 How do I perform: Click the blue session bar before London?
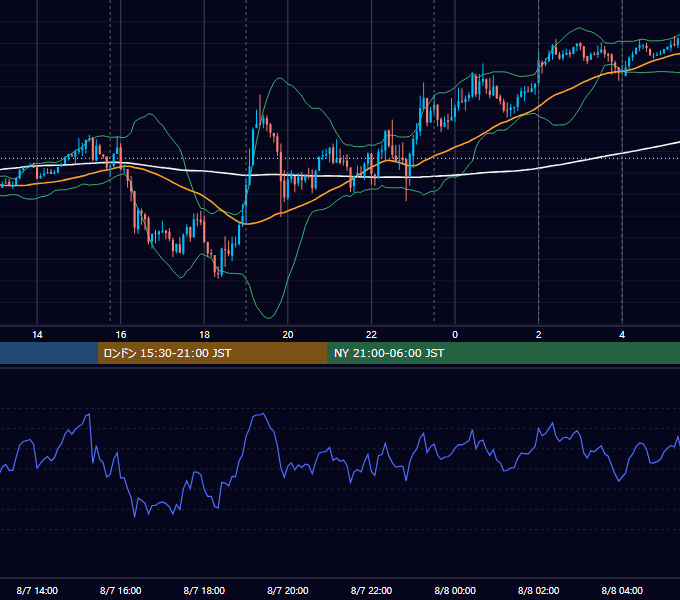49,353
